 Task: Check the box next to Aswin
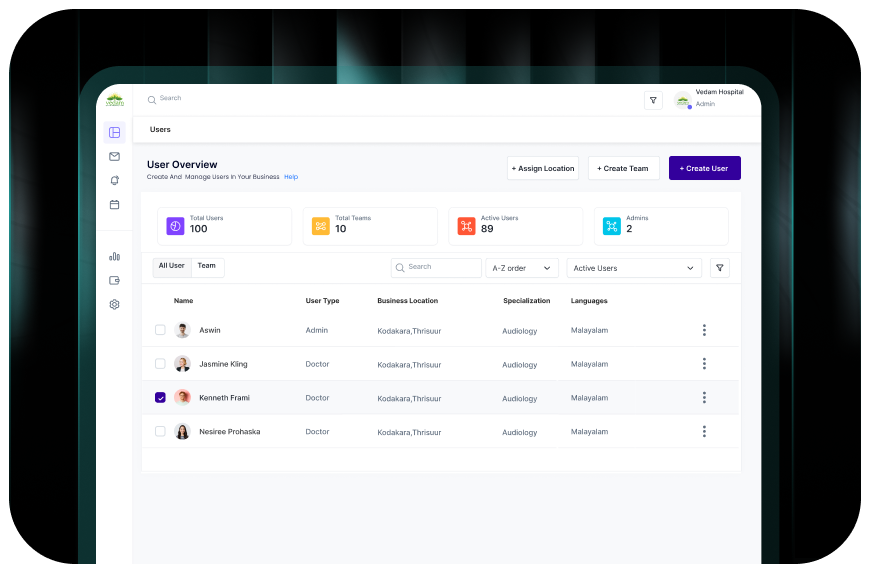[x=160, y=330]
